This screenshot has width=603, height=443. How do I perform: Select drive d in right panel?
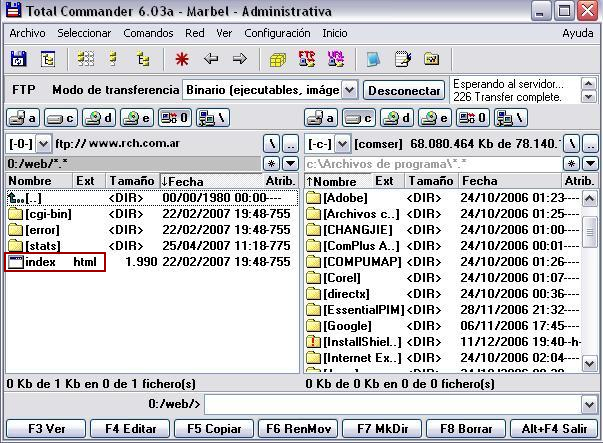click(396, 118)
